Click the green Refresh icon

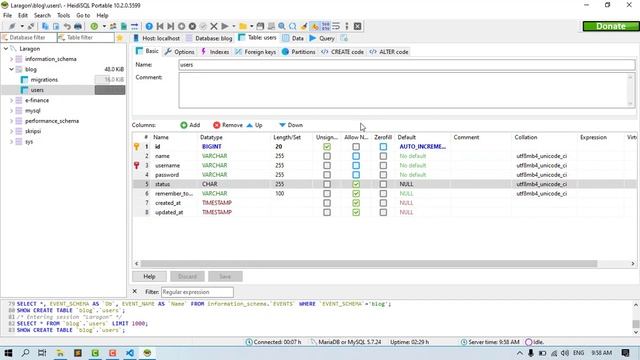click(x=94, y=26)
